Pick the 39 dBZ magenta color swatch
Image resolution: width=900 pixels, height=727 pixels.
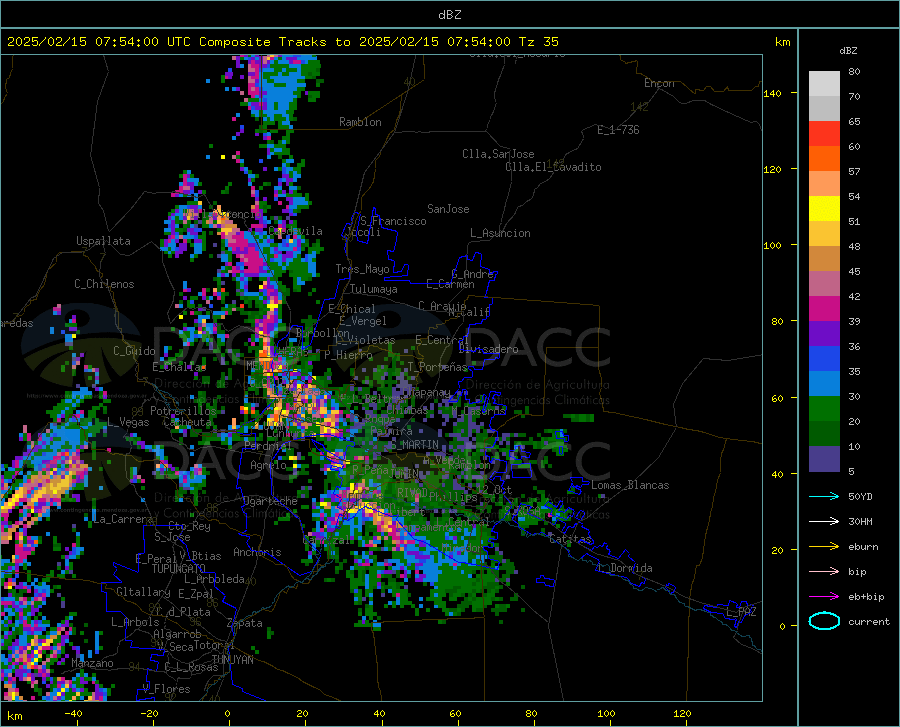point(824,309)
